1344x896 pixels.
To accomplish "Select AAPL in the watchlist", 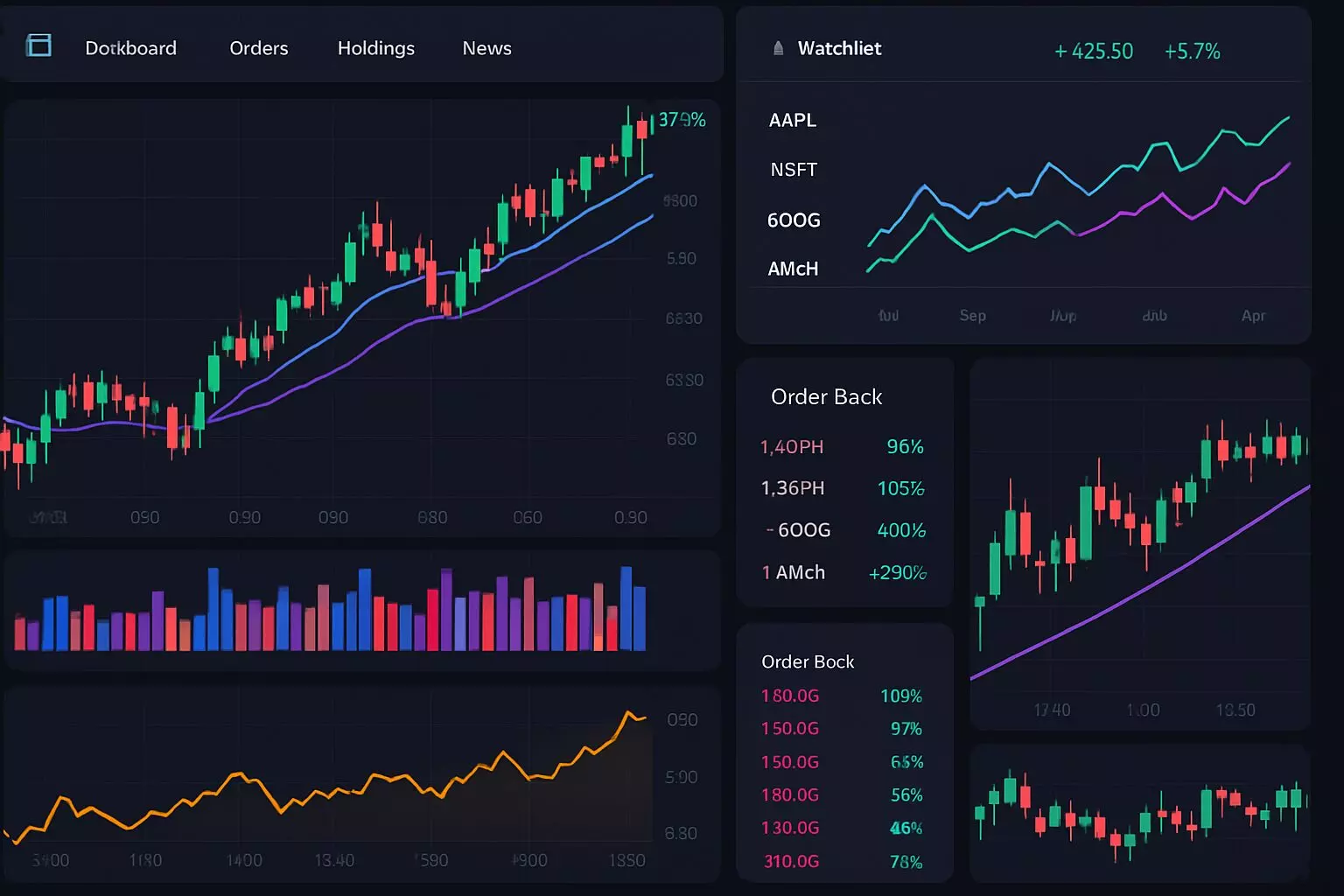I will [793, 120].
